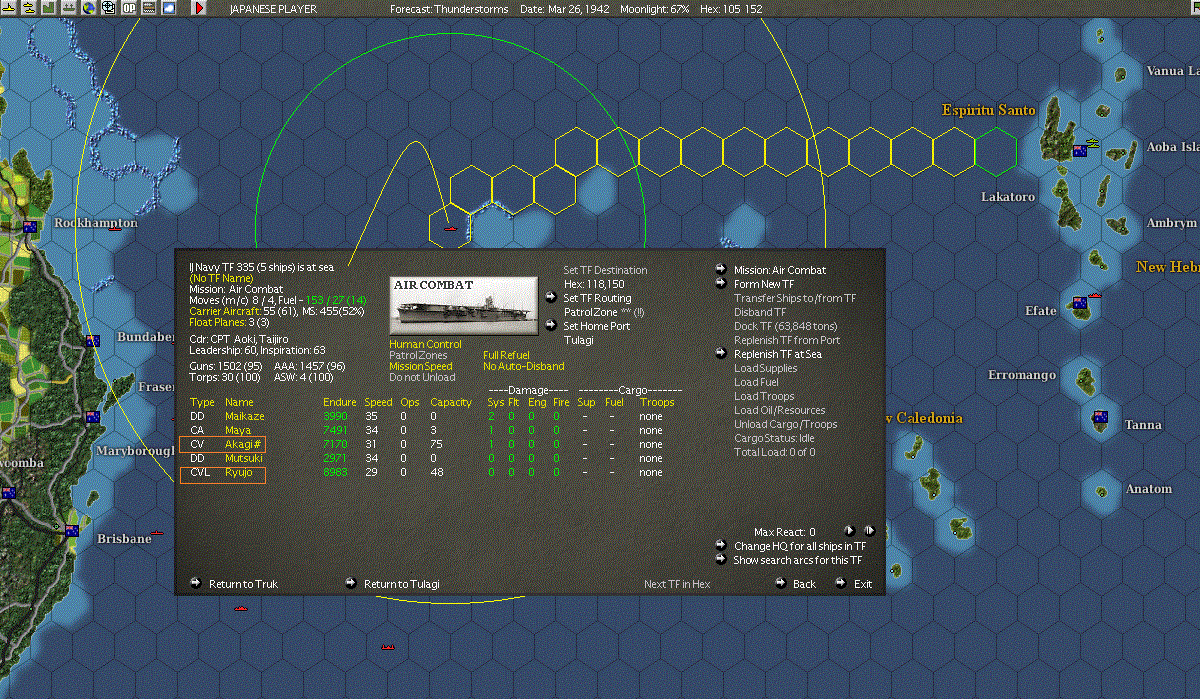This screenshot has height=699, width=1200.
Task: Select the red task force marker in the yellow hex
Action: [450, 230]
